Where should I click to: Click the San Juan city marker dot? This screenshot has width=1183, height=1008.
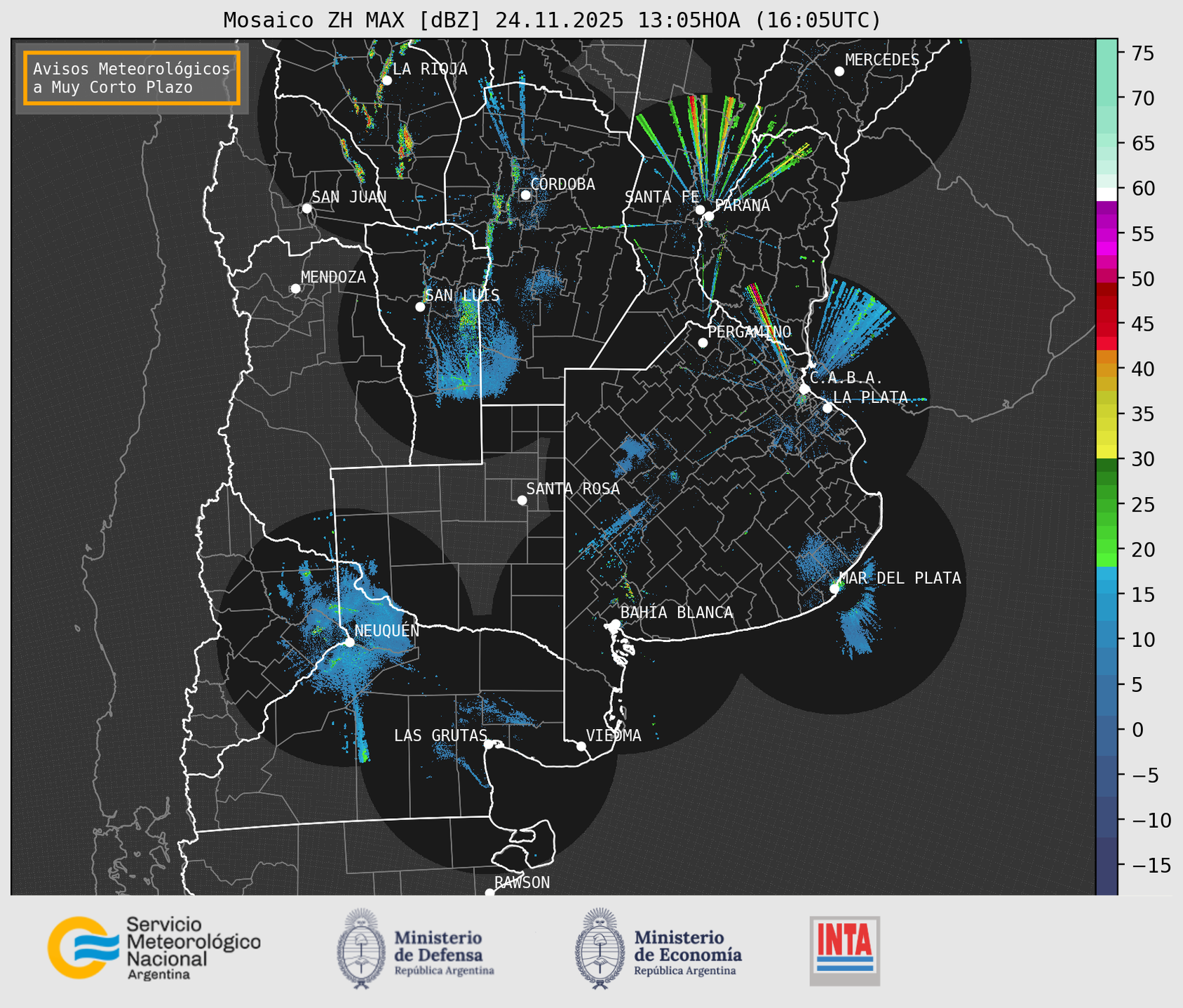coord(306,208)
